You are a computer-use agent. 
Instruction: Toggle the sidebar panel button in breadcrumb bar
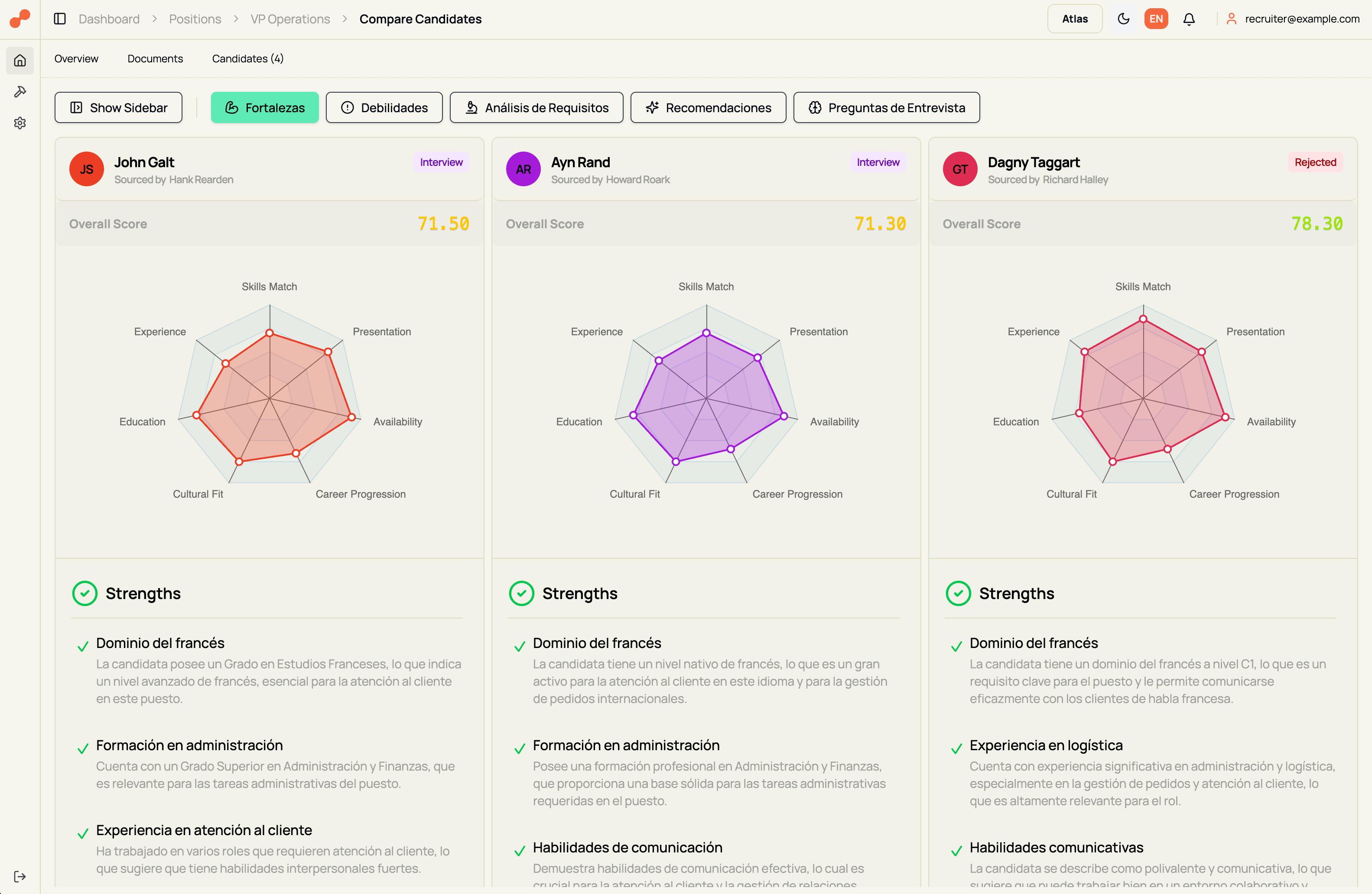[x=59, y=19]
